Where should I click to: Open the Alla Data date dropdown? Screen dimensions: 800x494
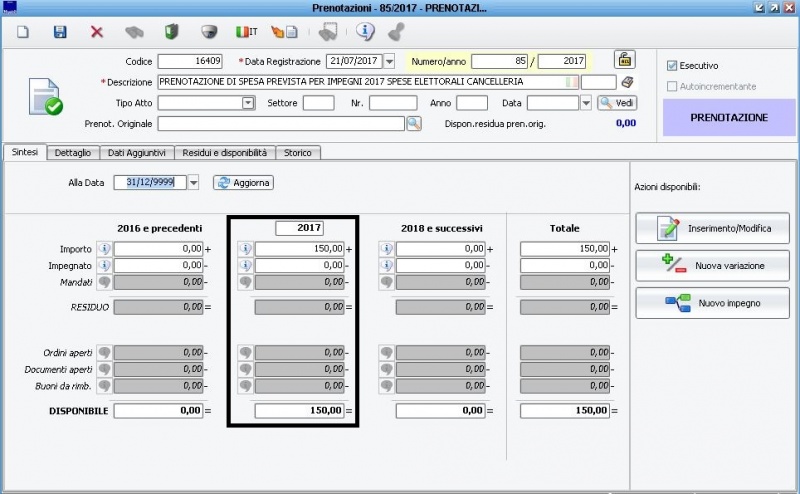coord(193,182)
